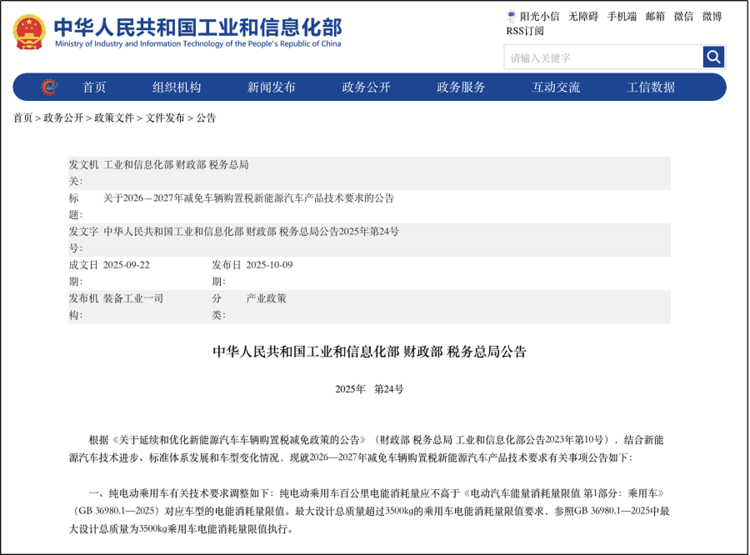Open the 政务服务 navigation item
Viewport: 750px width, 555px height.
(461, 87)
